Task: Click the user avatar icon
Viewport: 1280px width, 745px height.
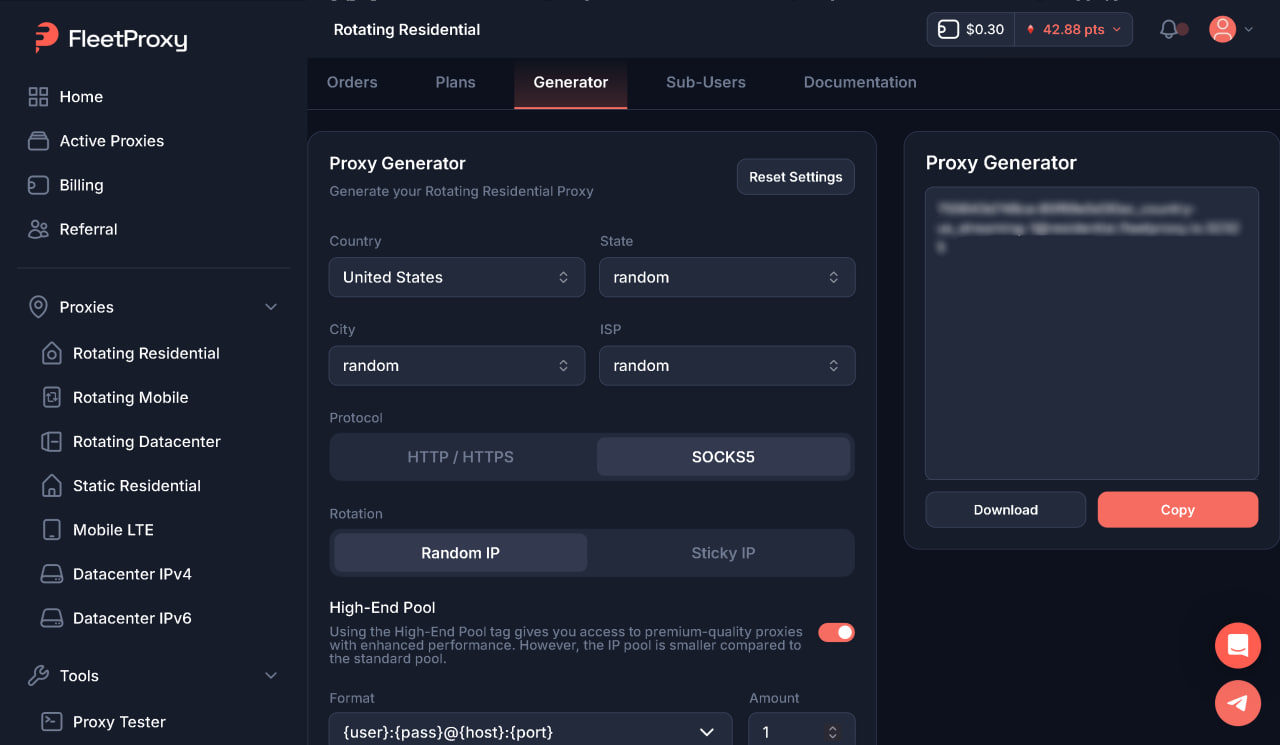Action: pyautogui.click(x=1222, y=29)
